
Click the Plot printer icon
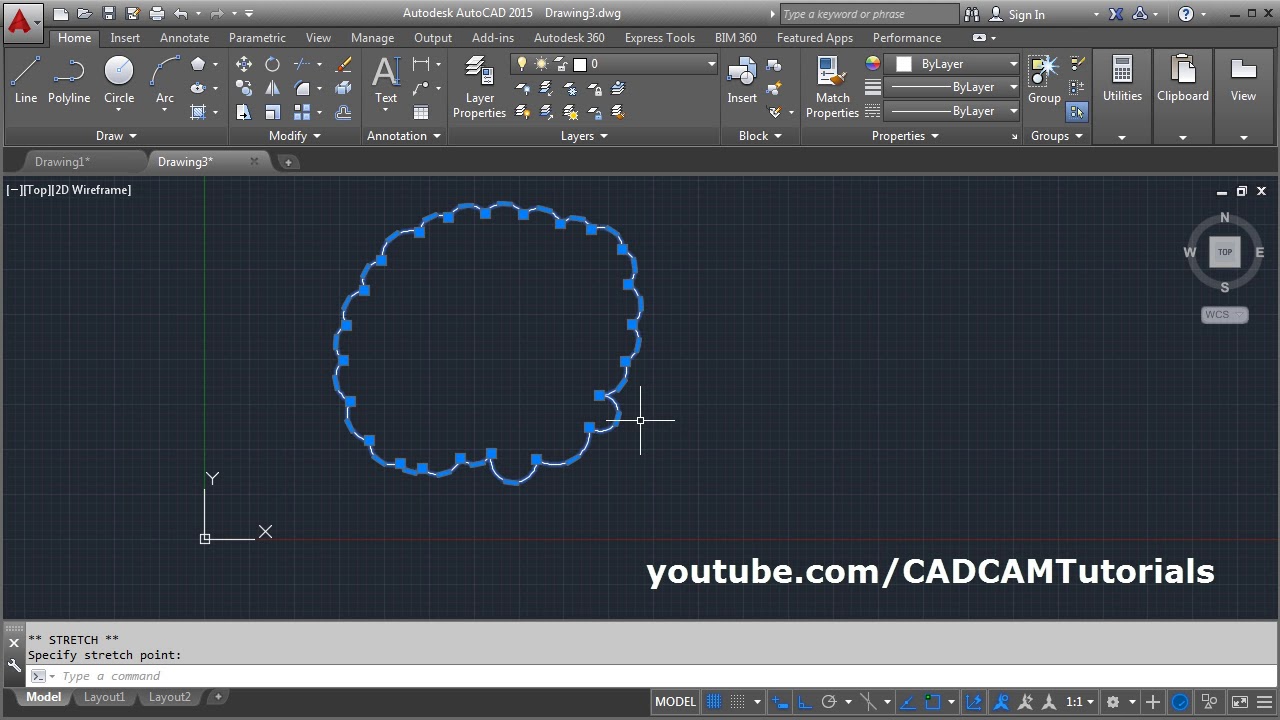click(x=157, y=14)
